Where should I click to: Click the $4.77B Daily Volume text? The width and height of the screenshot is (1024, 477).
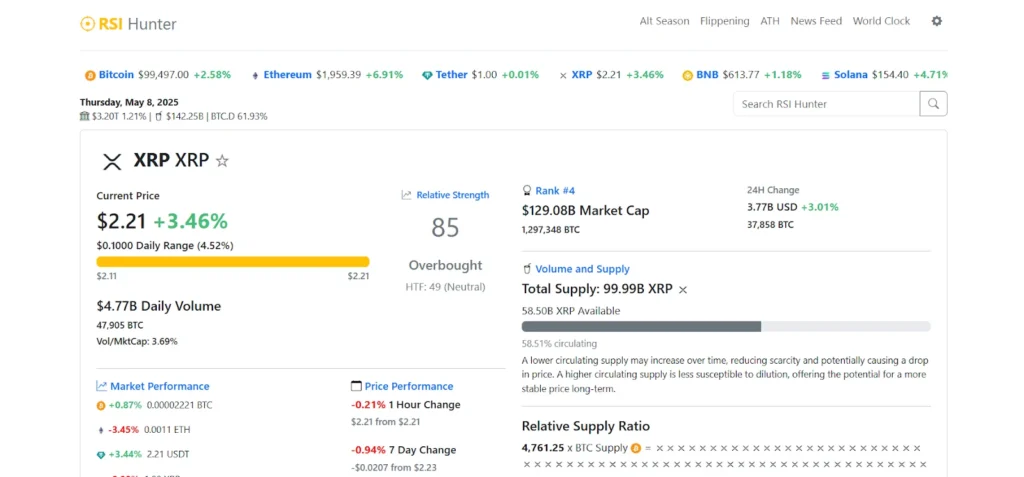tap(159, 306)
